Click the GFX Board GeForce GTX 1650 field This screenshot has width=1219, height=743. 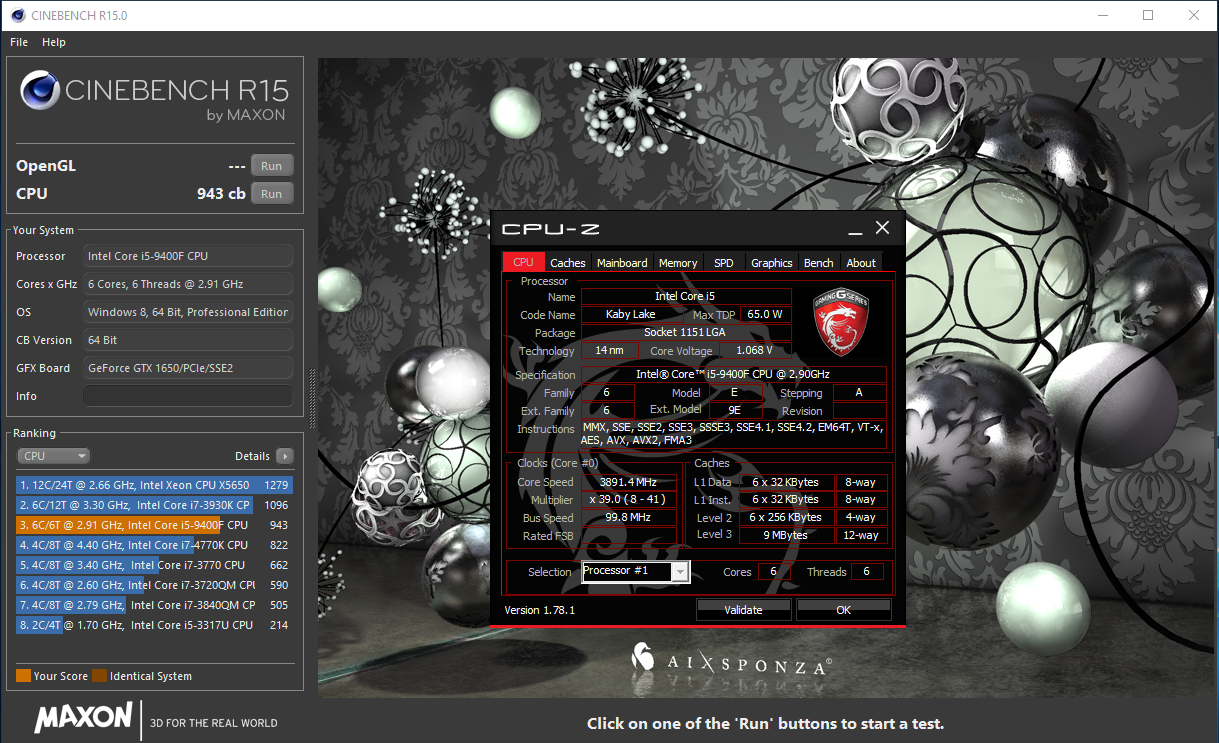point(188,368)
